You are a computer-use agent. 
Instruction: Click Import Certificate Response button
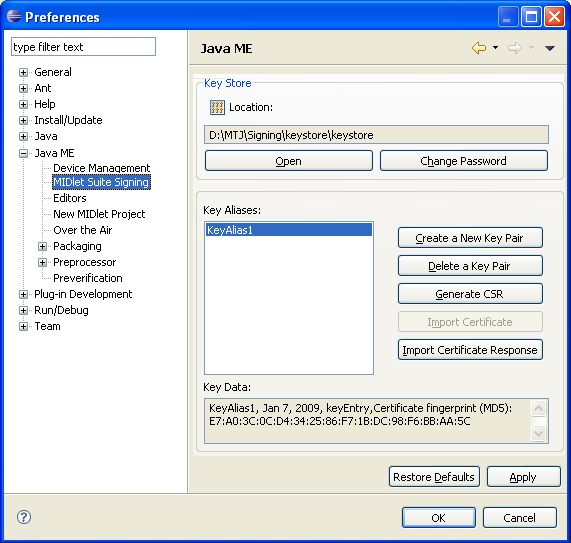tap(470, 350)
